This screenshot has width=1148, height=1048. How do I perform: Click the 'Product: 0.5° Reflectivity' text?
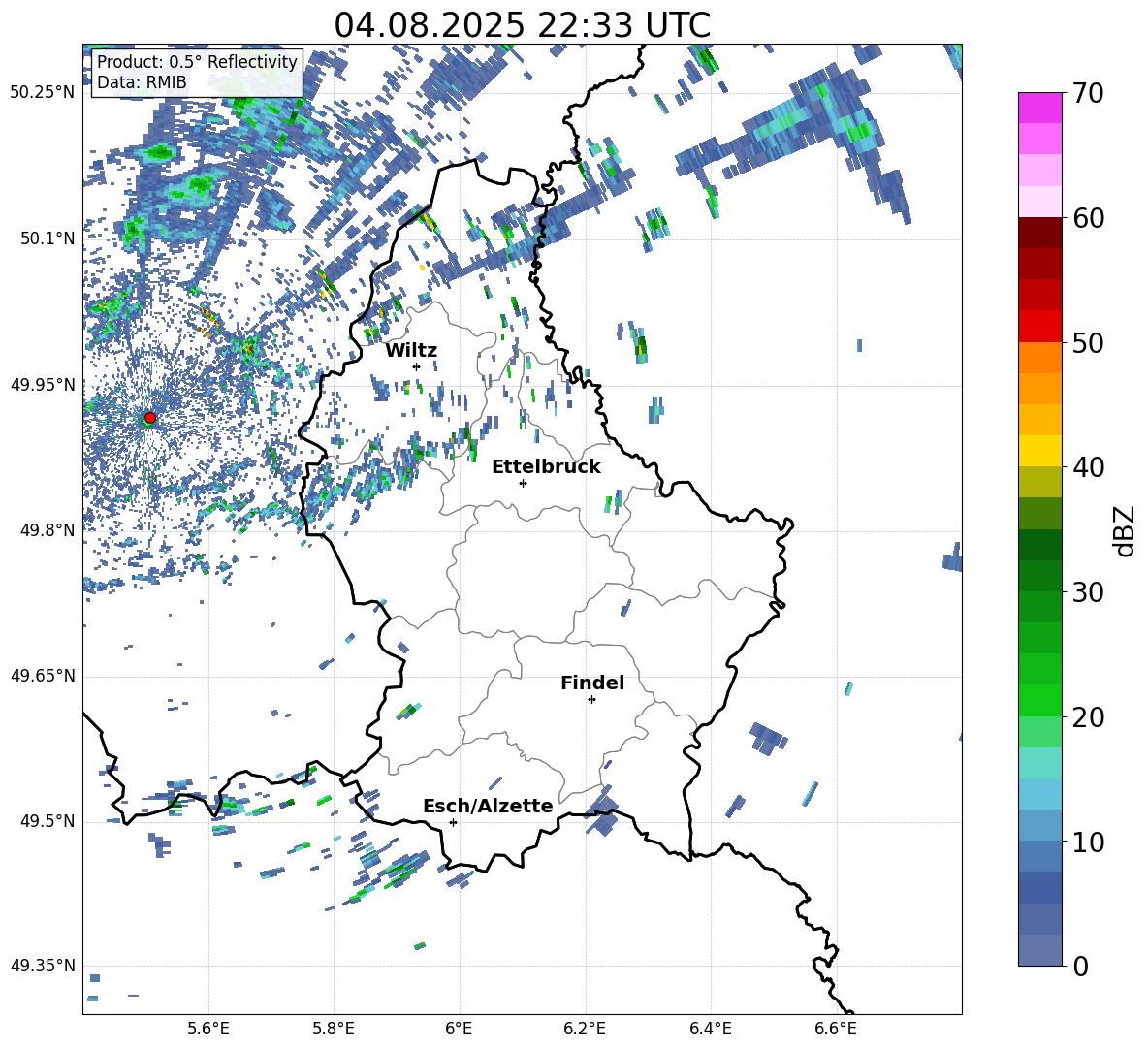pyautogui.click(x=197, y=62)
